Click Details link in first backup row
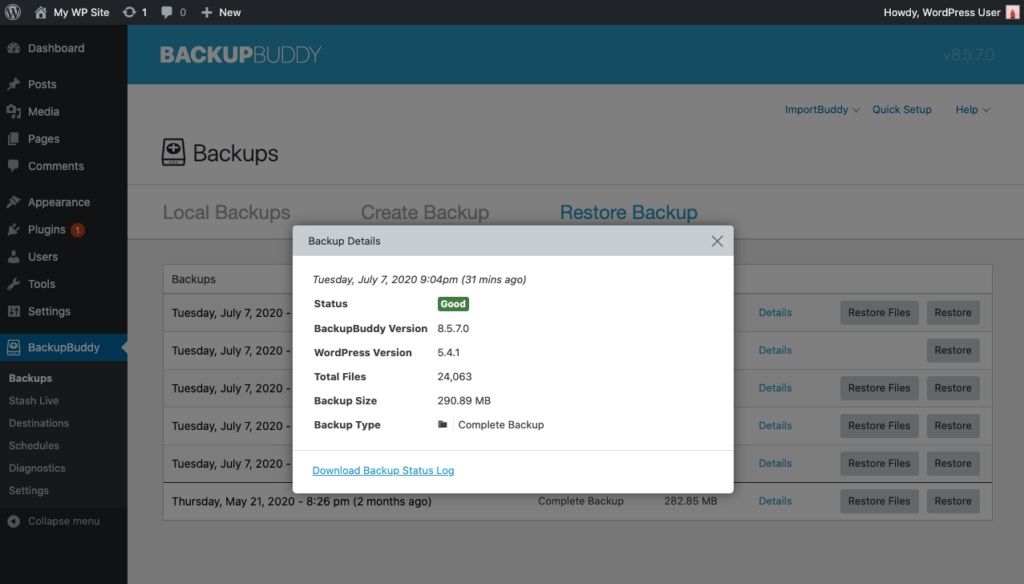The image size is (1024, 584). coord(775,312)
